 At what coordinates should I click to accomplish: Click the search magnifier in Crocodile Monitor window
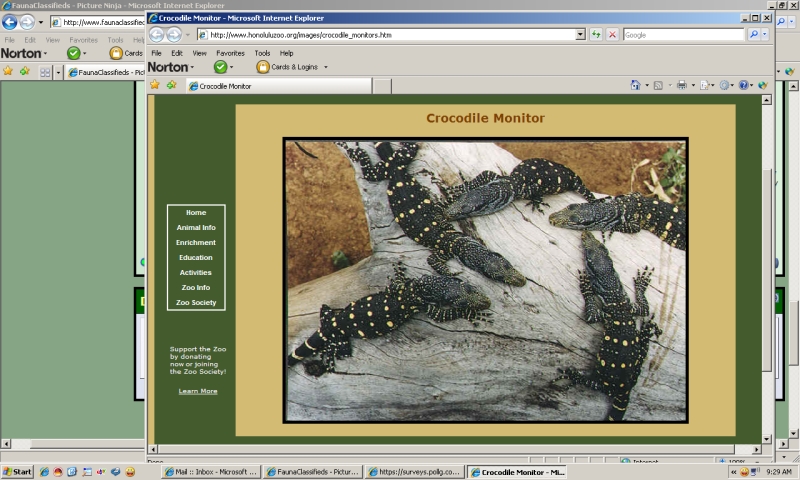[x=754, y=35]
